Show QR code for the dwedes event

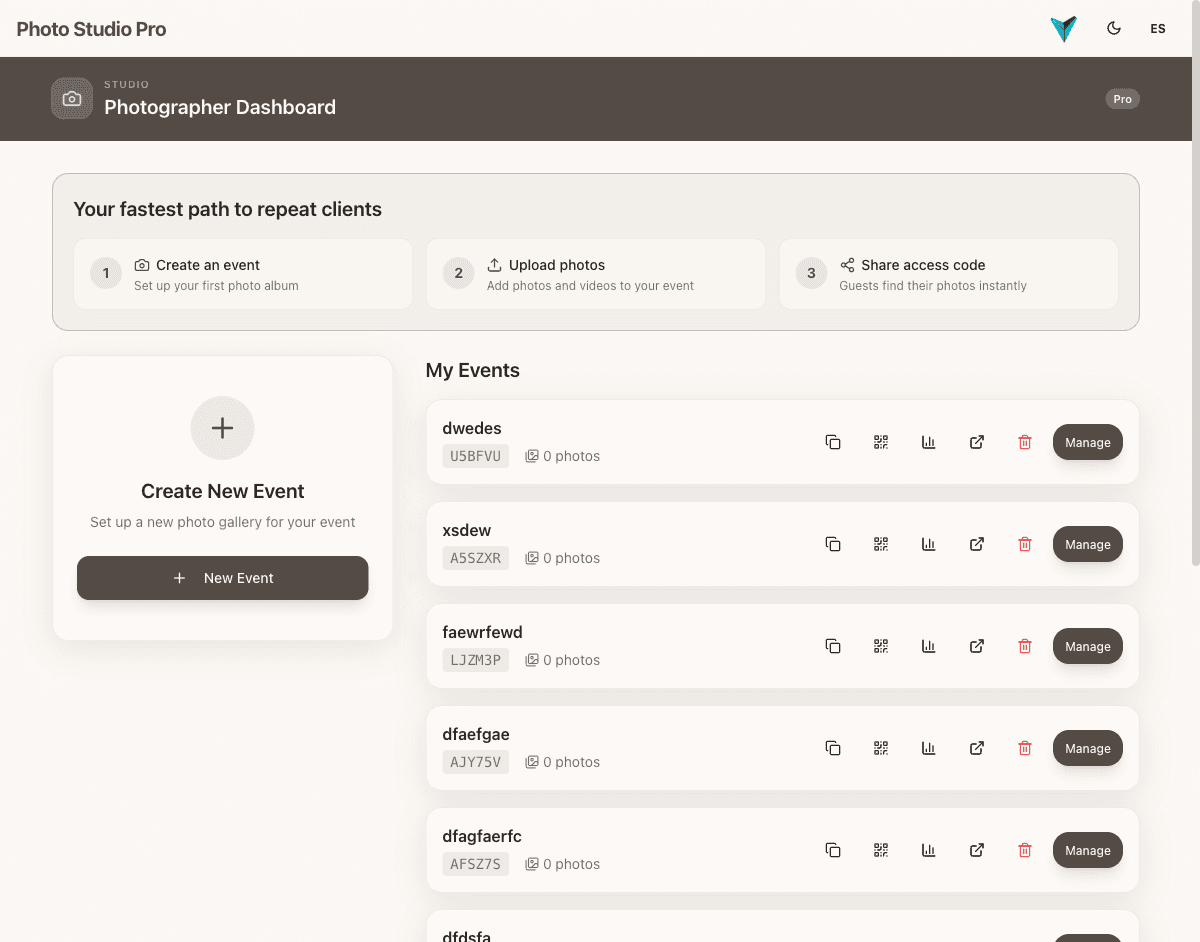(881, 442)
